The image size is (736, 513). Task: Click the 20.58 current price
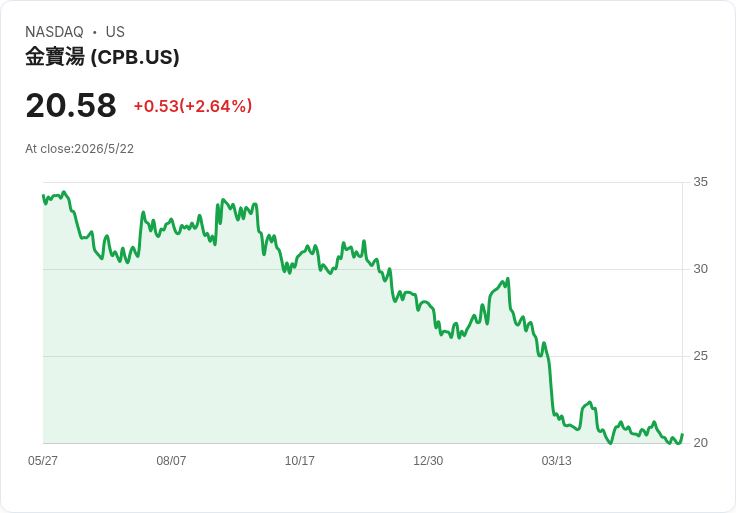tap(71, 105)
